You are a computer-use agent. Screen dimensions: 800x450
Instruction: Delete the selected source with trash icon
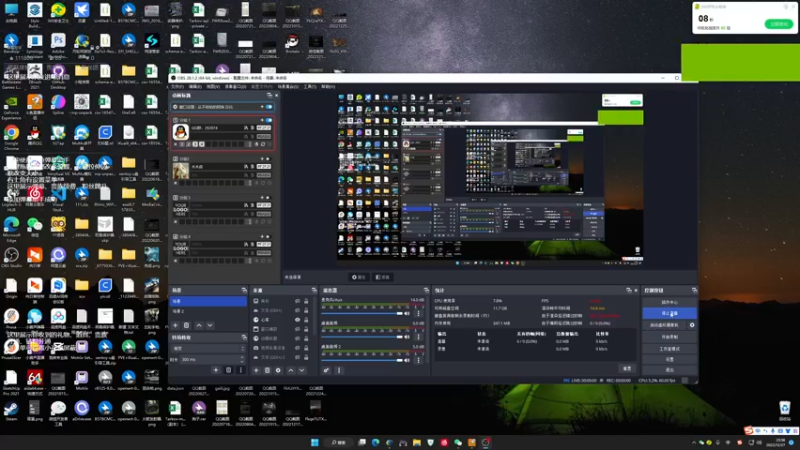tap(267, 370)
